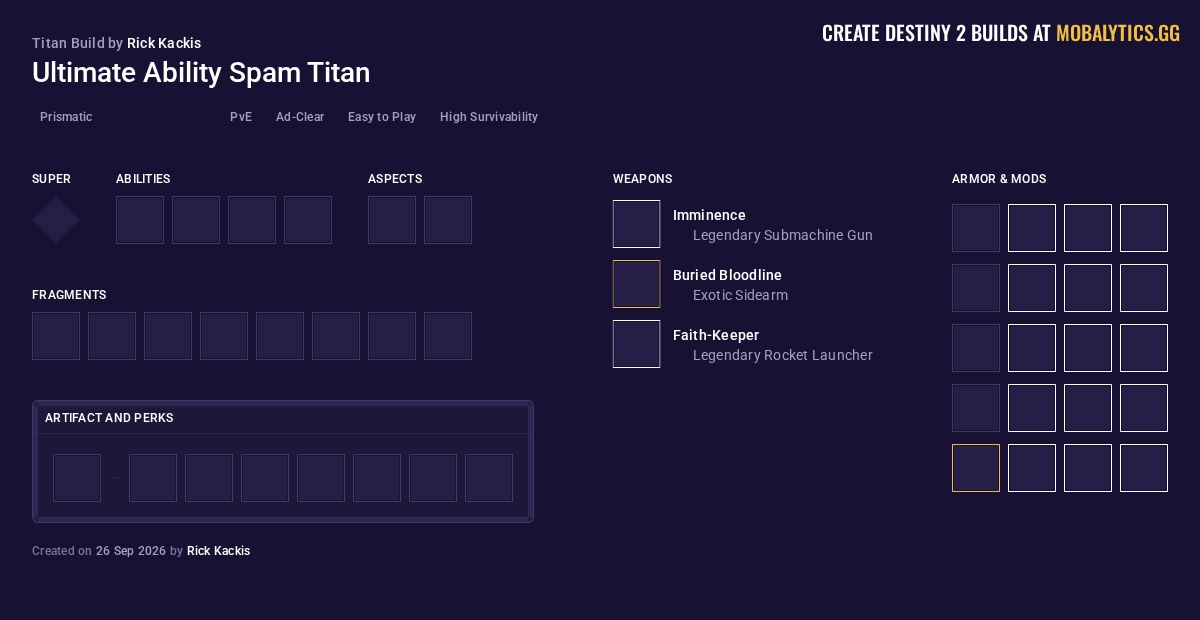Screen dimensions: 1200x620
Task: Select the artifact icon in Artifact and Perks
Action: click(x=77, y=478)
